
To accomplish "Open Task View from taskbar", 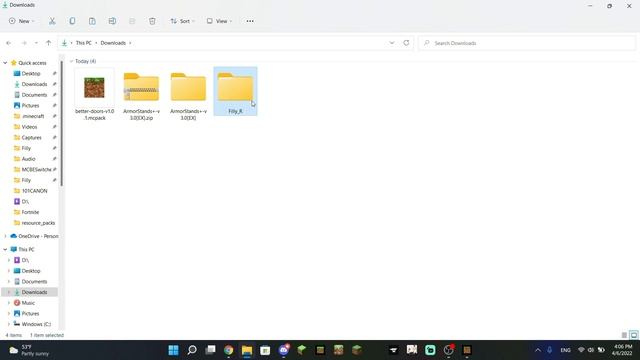I will pyautogui.click(x=210, y=350).
